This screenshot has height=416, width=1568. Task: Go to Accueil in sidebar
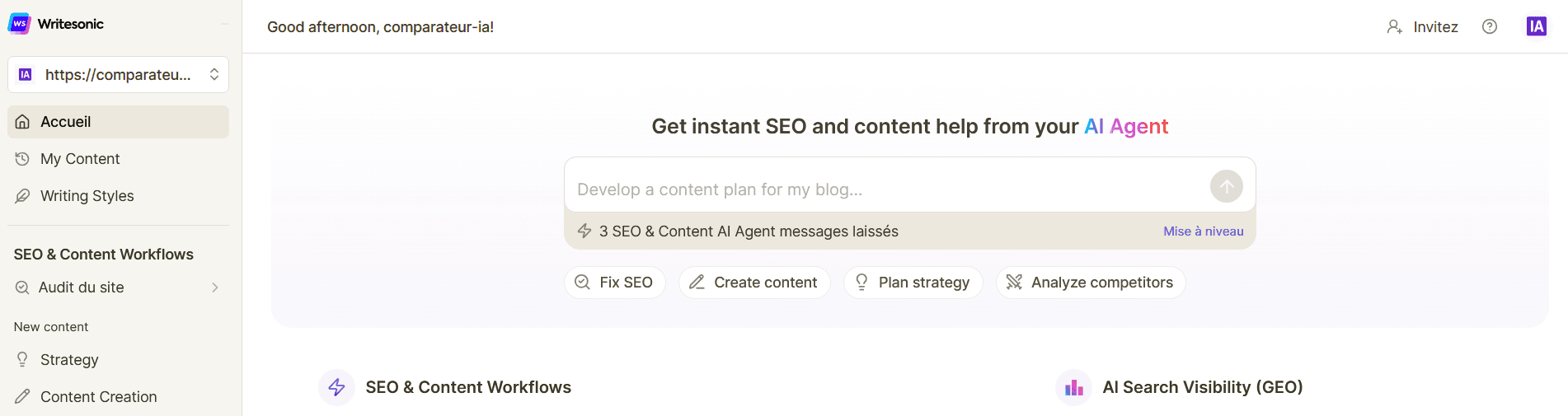[118, 122]
